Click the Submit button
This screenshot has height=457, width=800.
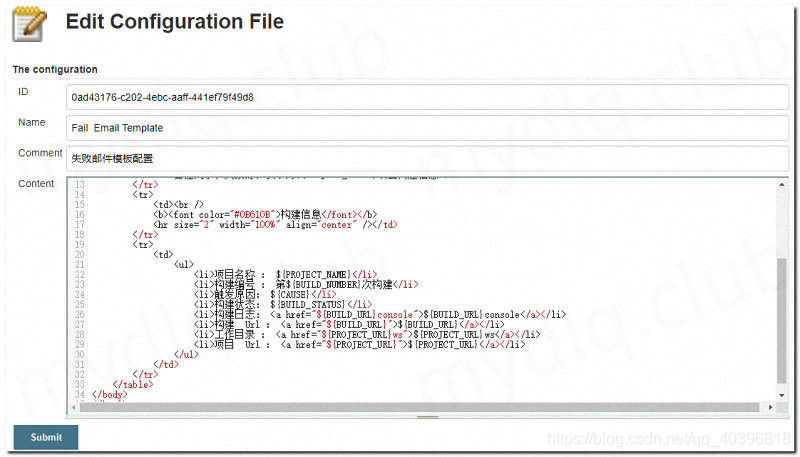click(x=46, y=437)
